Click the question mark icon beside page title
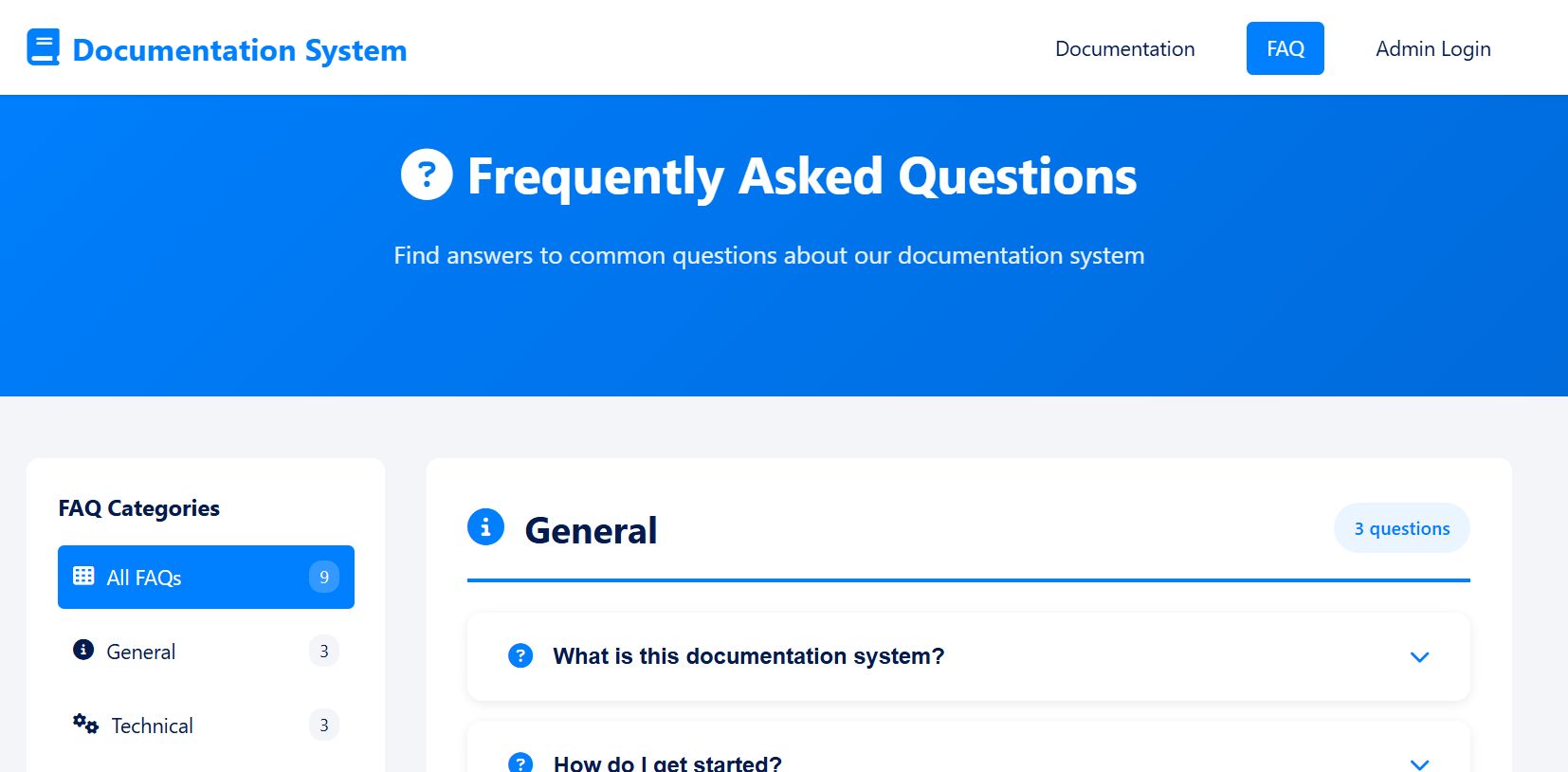1568x772 pixels. [427, 175]
